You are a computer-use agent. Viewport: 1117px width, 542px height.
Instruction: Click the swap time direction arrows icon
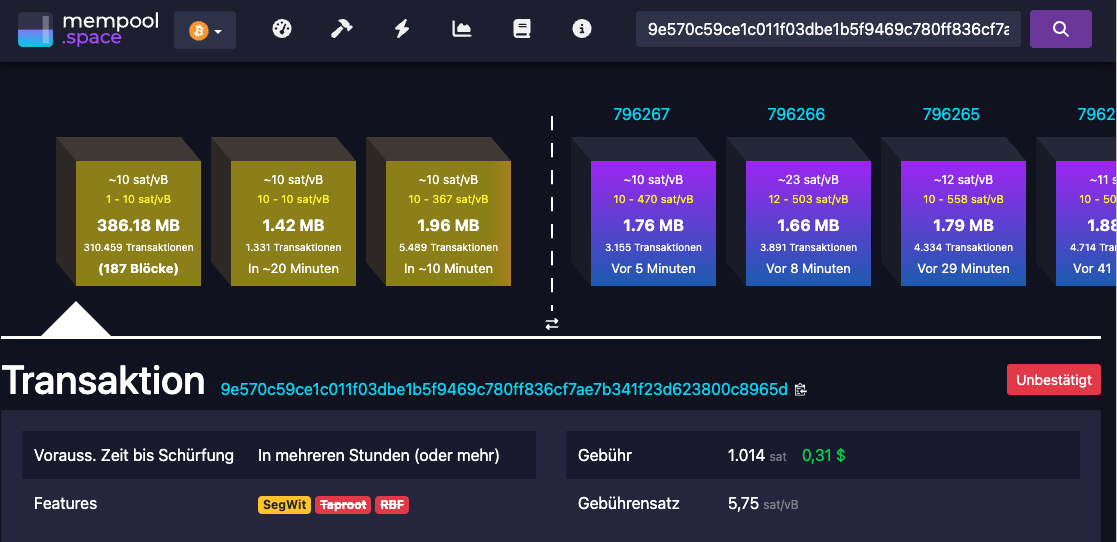tap(552, 324)
